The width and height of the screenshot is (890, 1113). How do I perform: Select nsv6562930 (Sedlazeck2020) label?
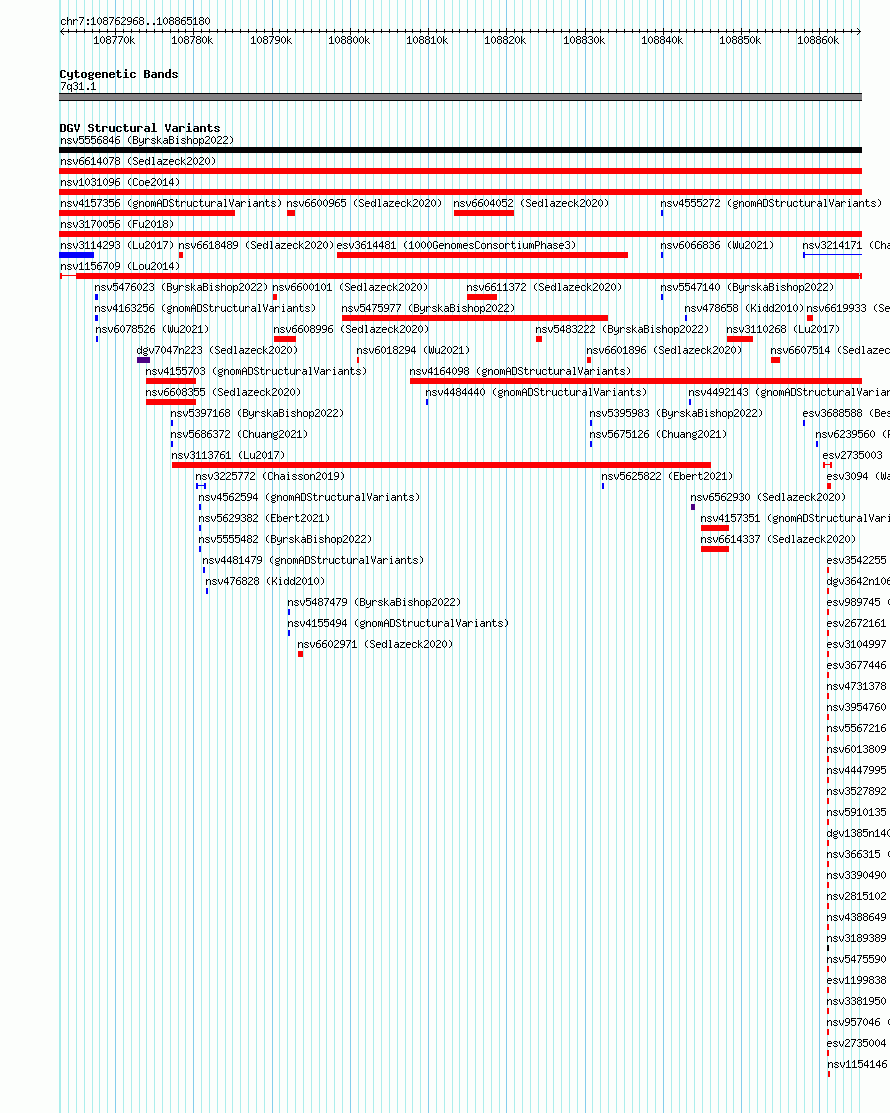pyautogui.click(x=768, y=498)
